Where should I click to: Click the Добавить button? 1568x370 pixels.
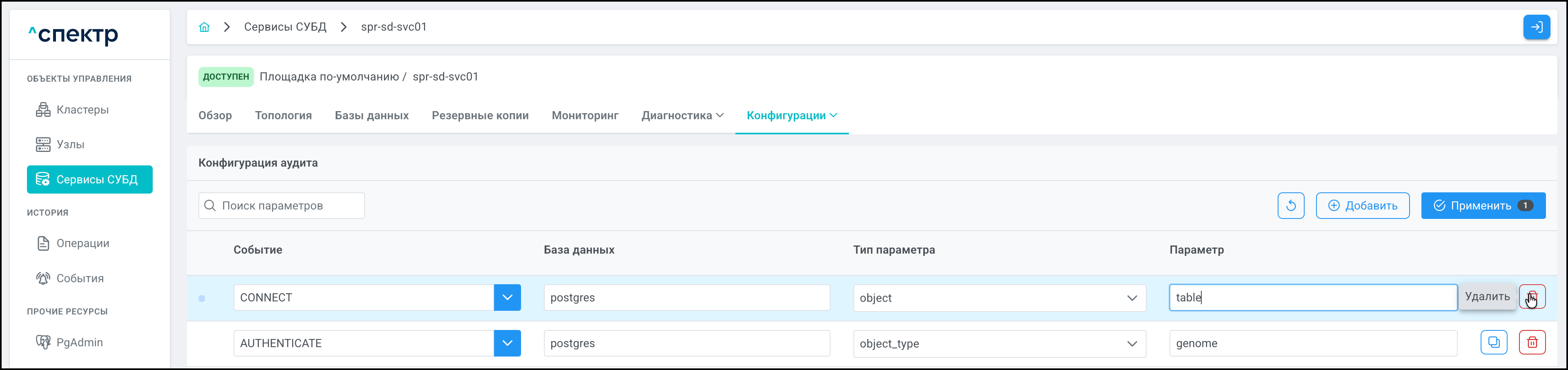coord(1362,206)
